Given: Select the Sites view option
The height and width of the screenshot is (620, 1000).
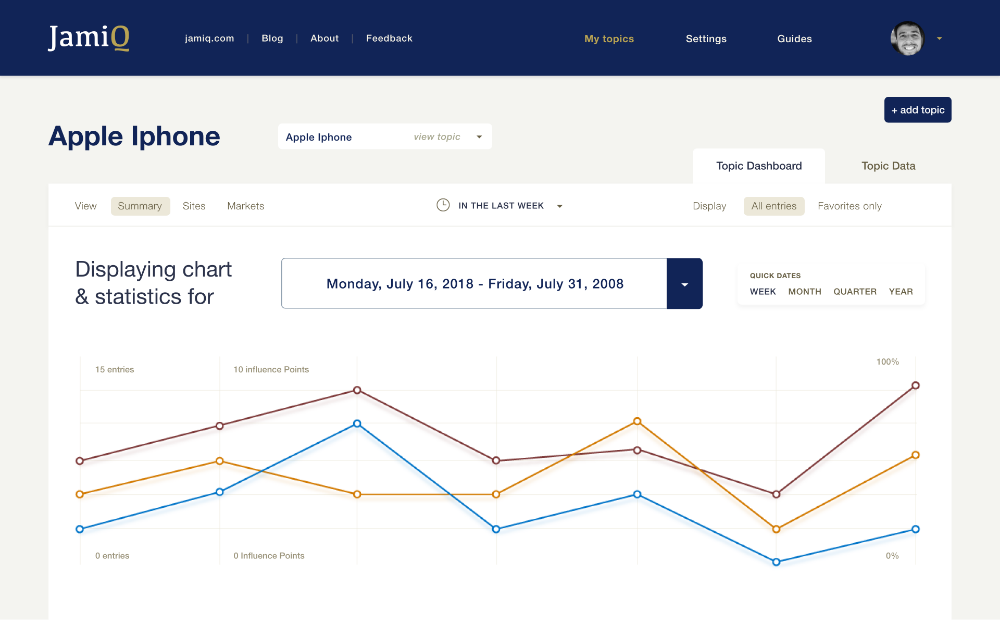Looking at the screenshot, I should click(194, 206).
